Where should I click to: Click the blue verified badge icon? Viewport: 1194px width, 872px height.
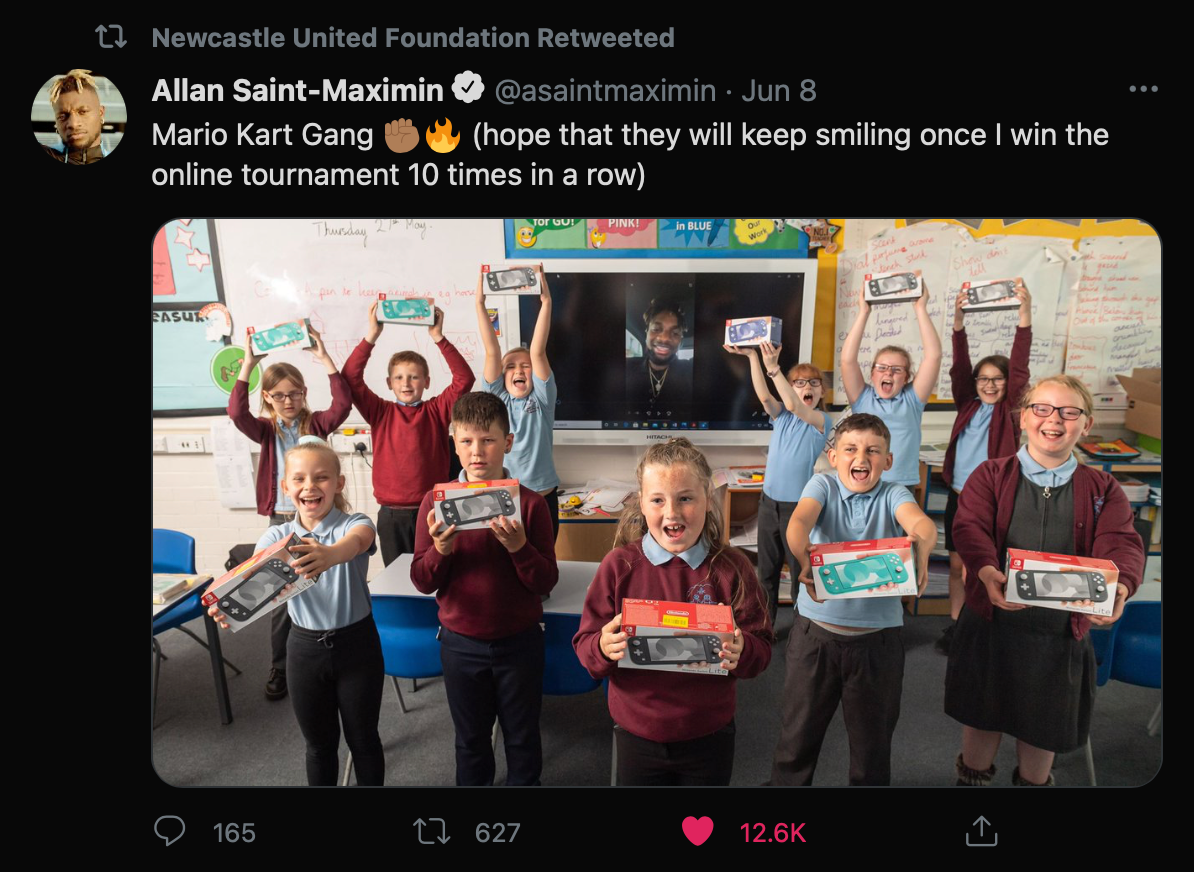click(x=468, y=88)
